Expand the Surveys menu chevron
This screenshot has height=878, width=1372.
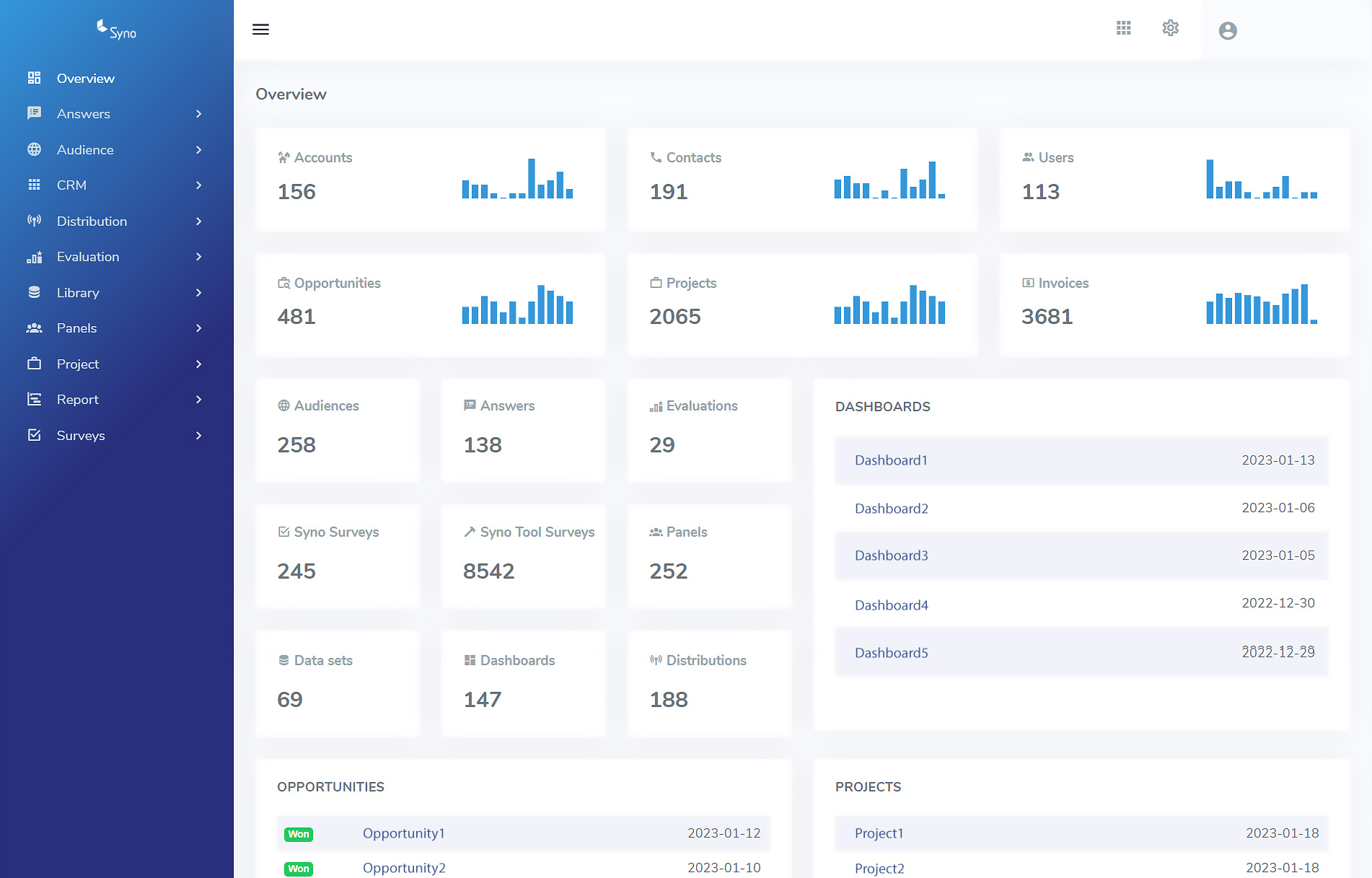pyautogui.click(x=198, y=436)
